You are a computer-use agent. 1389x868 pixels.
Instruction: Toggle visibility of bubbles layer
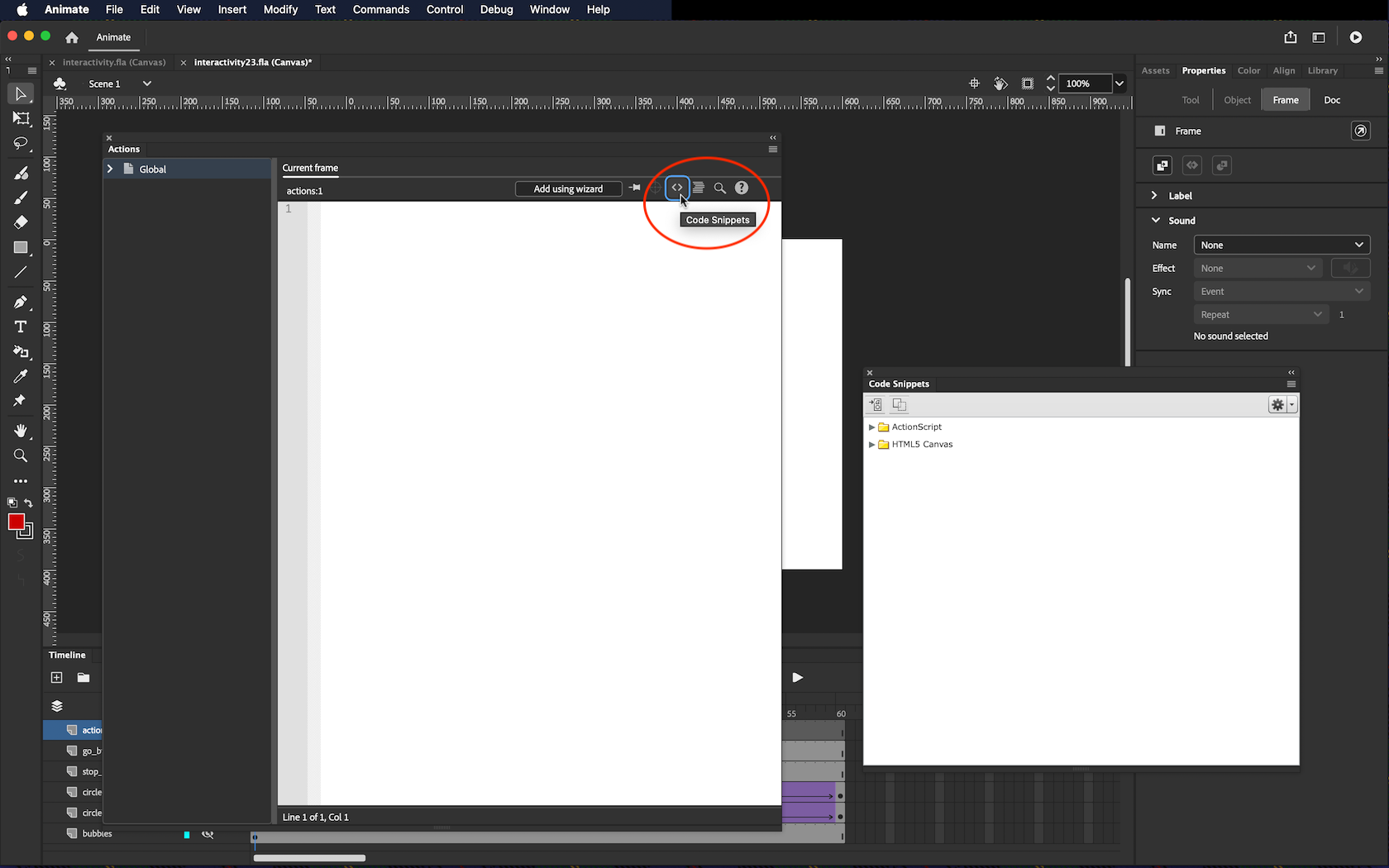click(x=208, y=834)
